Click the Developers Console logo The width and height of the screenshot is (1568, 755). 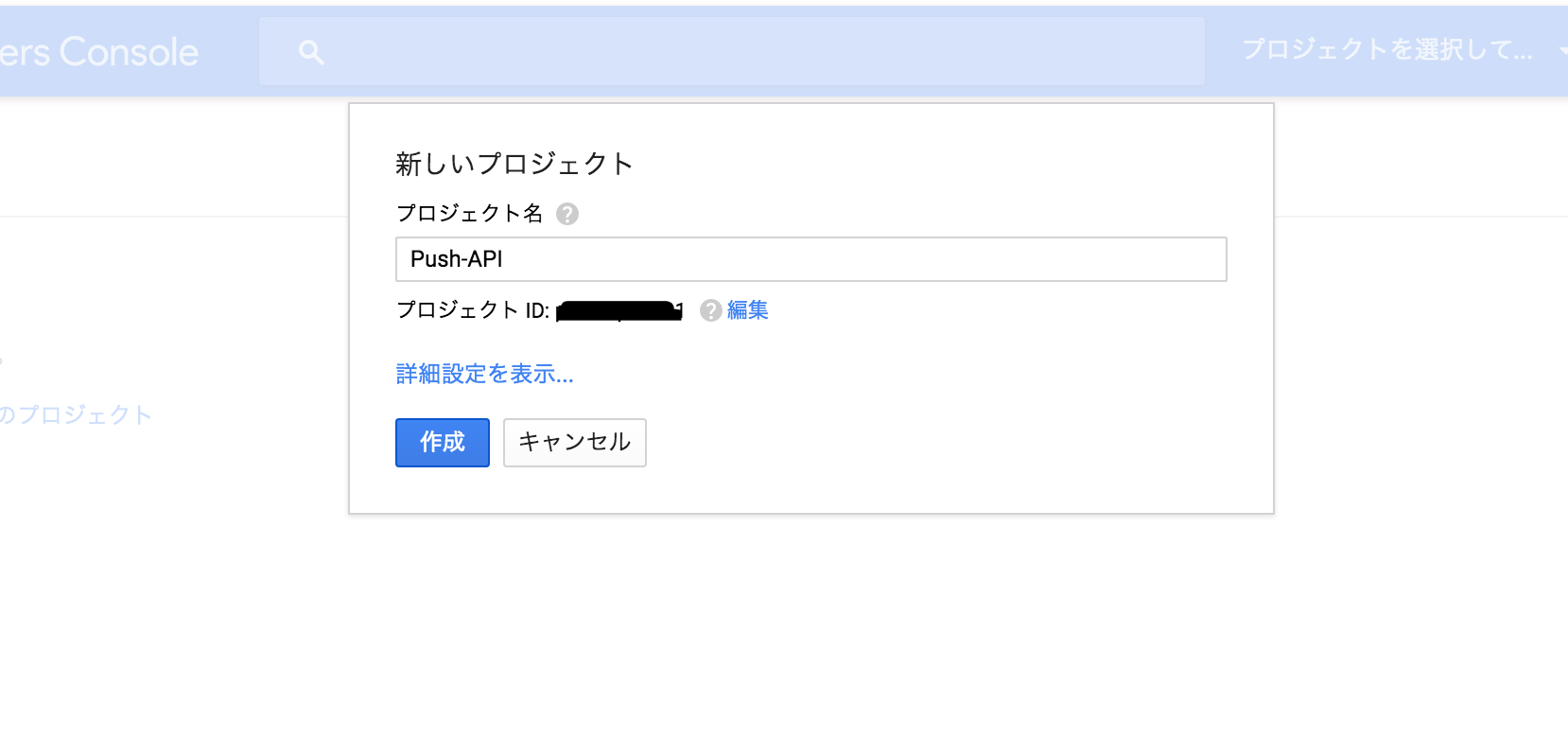99,51
